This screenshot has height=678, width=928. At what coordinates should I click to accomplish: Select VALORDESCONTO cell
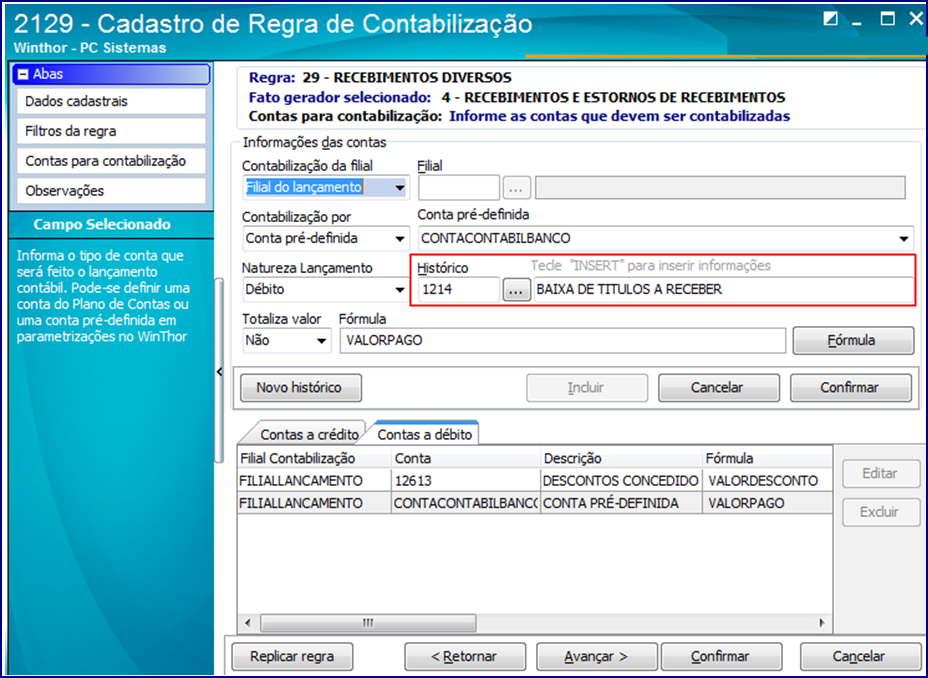click(x=768, y=481)
